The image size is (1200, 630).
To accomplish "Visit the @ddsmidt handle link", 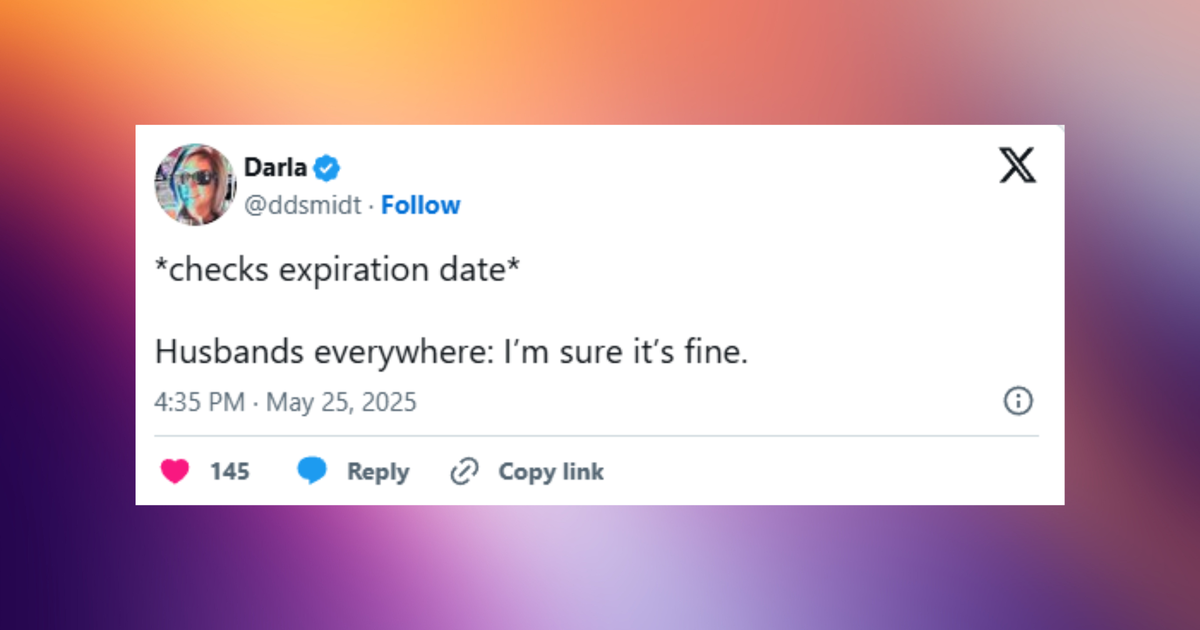I will (x=303, y=205).
